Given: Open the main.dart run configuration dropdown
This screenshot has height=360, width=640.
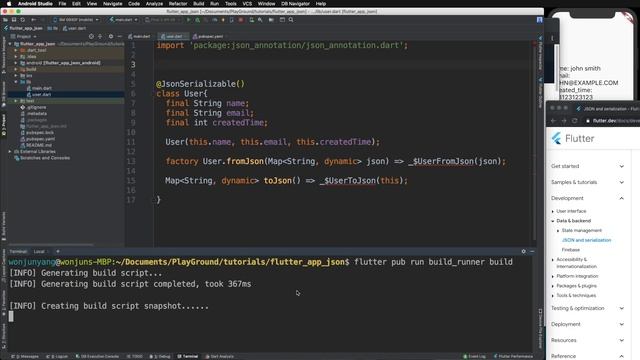Looking at the screenshot, I should click(x=123, y=20).
